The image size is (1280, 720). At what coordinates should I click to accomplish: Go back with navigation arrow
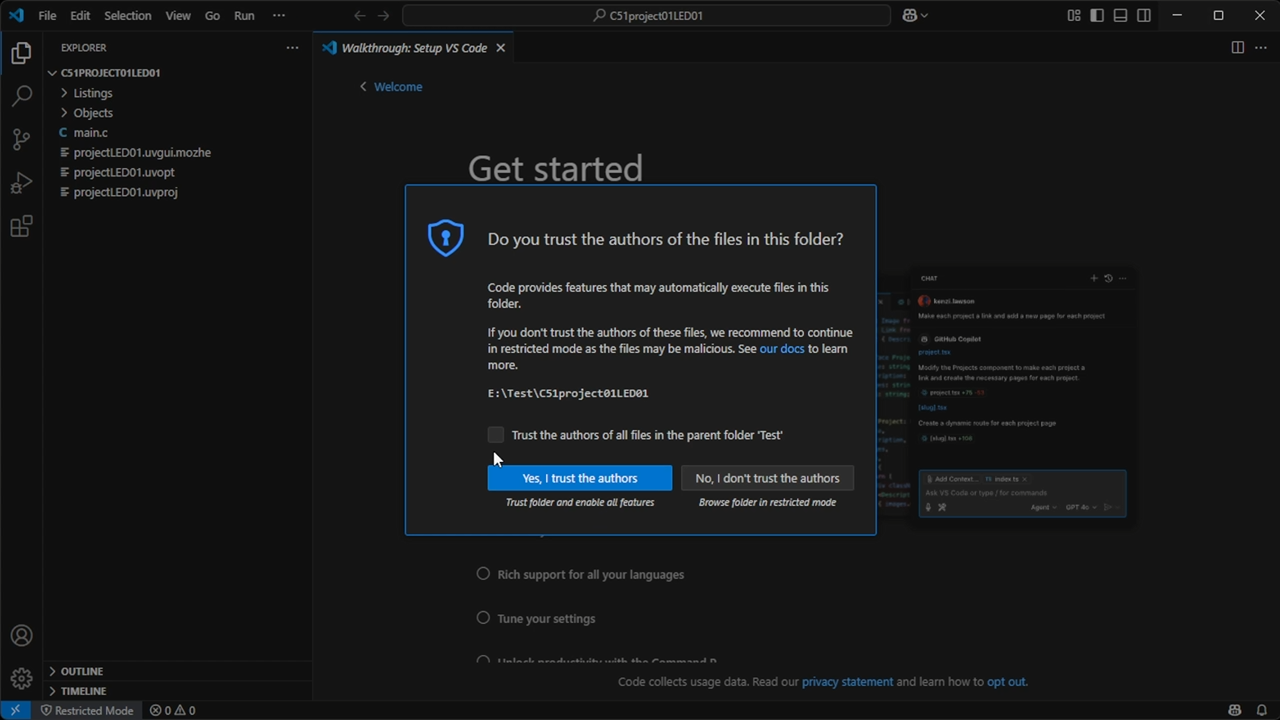coord(360,15)
